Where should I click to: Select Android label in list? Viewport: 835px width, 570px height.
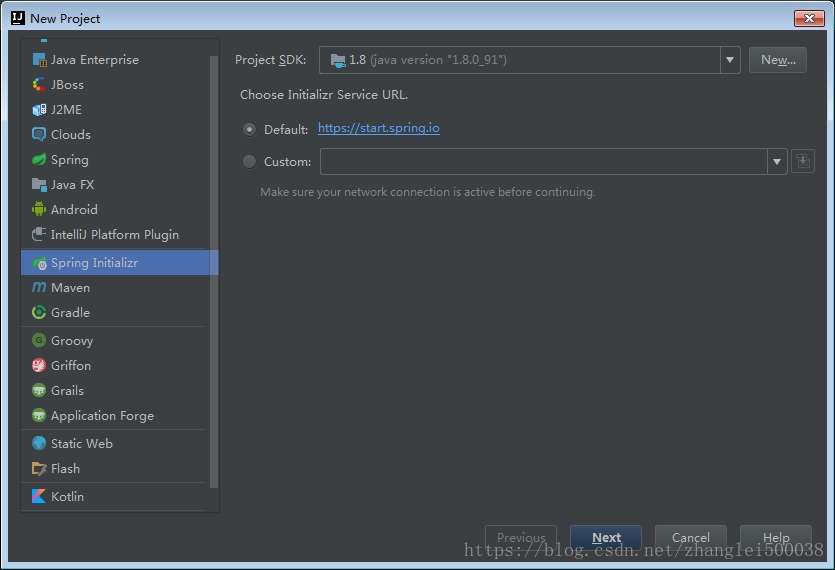point(74,209)
